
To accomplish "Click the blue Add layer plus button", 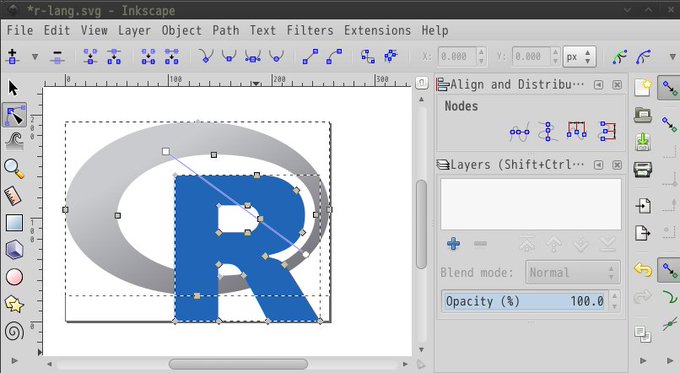I will pos(453,244).
